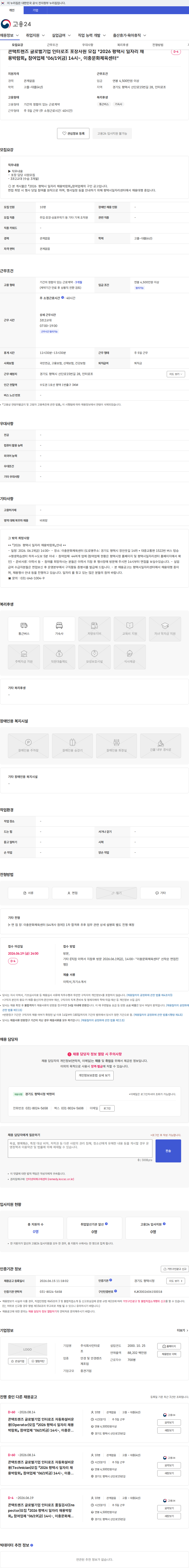Select the 근무조건 section tab
This screenshot has width=189, height=1568.
(x=52, y=45)
